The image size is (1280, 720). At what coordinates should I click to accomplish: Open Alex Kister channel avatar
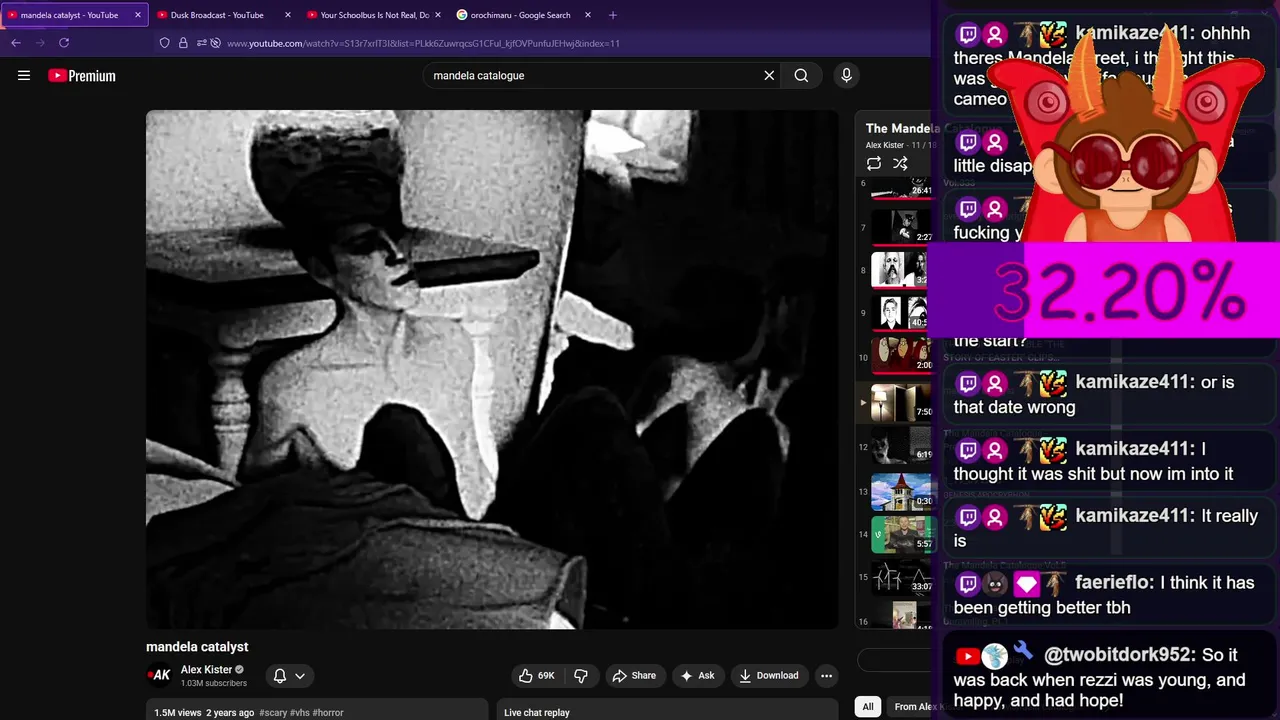160,675
